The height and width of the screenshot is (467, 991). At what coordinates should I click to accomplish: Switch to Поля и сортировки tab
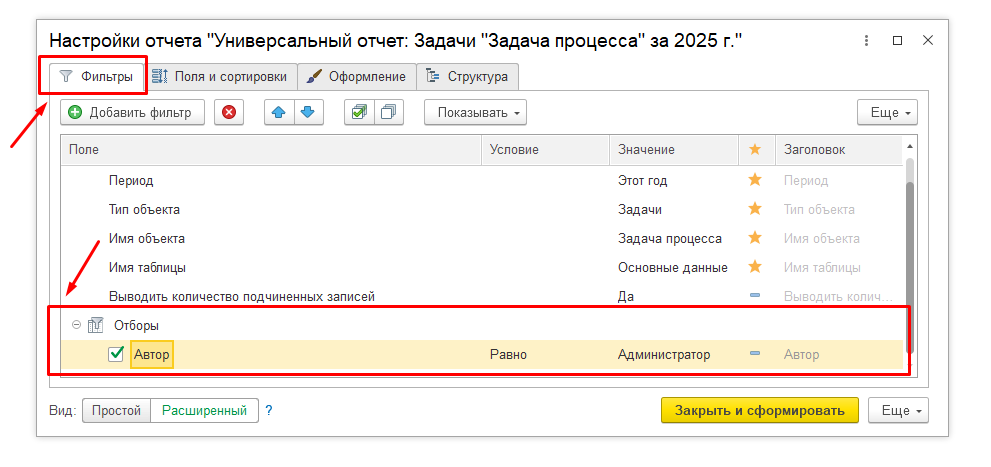[x=221, y=77]
